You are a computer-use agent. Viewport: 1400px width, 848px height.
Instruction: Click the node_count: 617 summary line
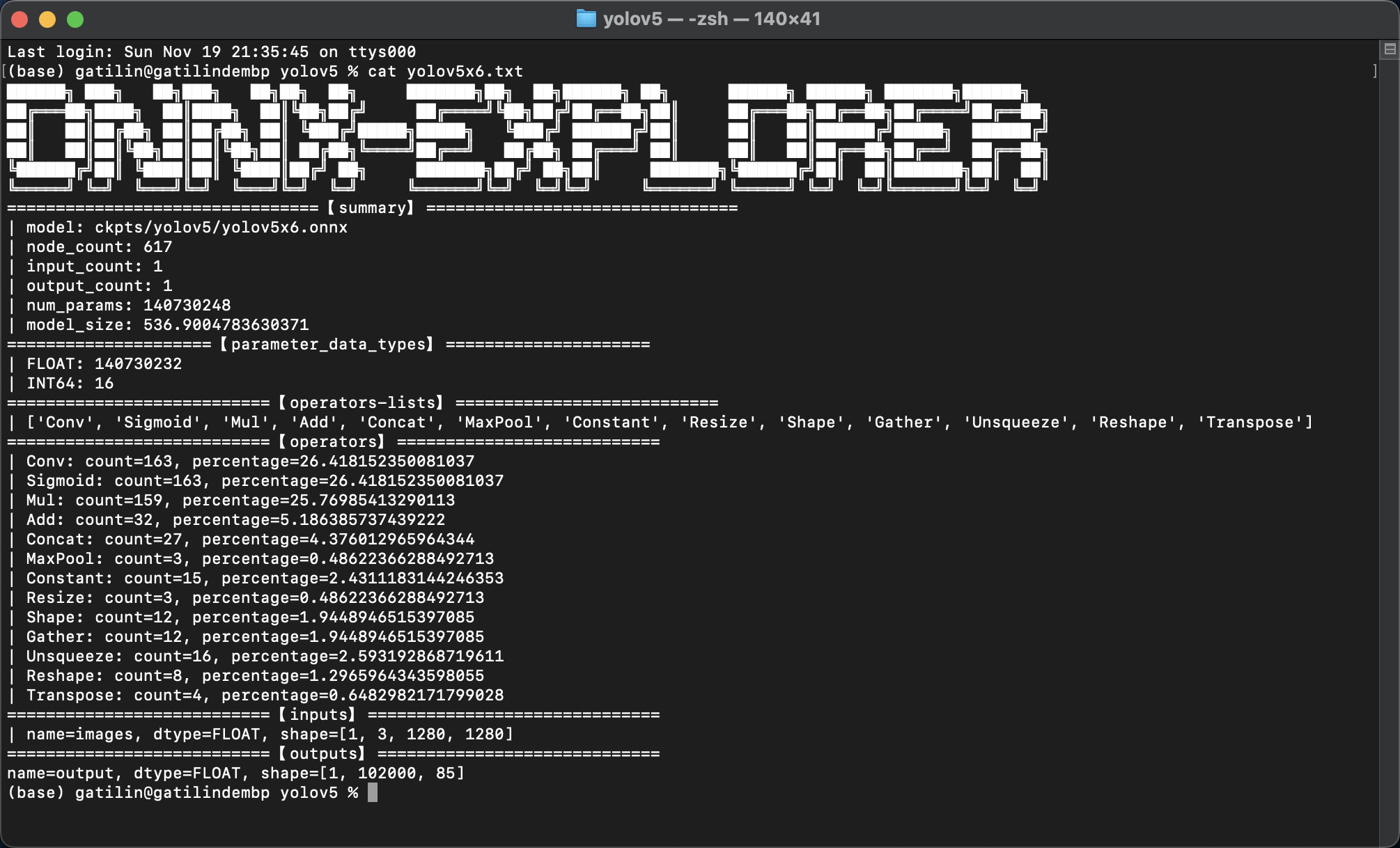(x=98, y=246)
